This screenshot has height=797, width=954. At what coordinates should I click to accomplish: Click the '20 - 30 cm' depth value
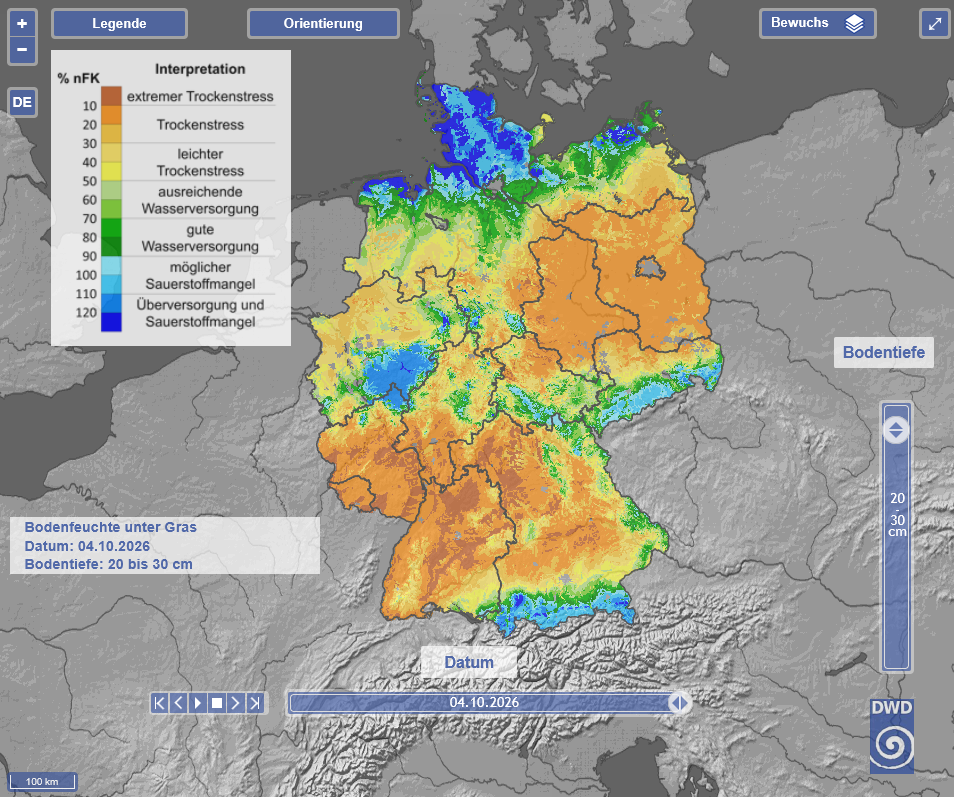pyautogui.click(x=897, y=515)
